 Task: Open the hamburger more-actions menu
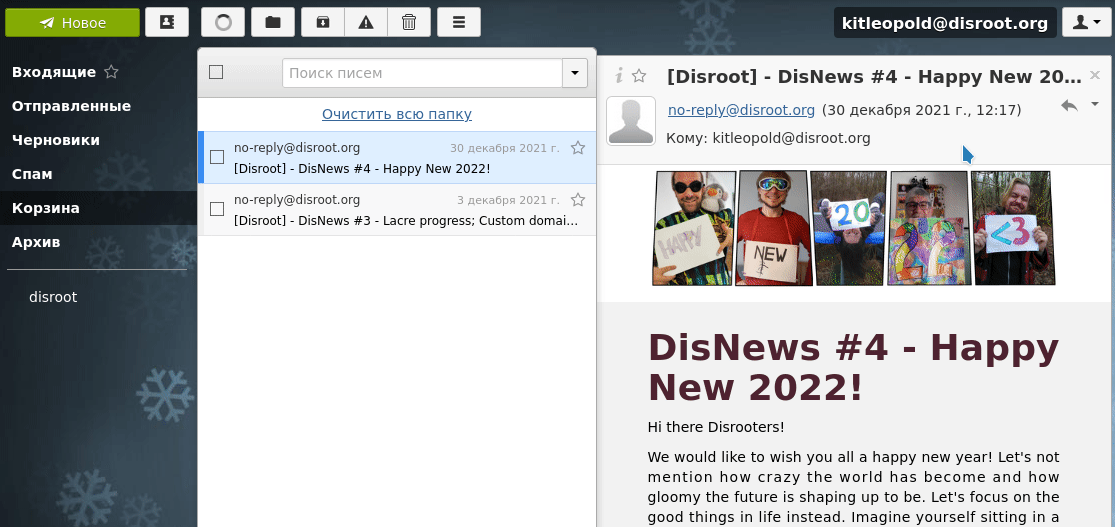(x=458, y=22)
